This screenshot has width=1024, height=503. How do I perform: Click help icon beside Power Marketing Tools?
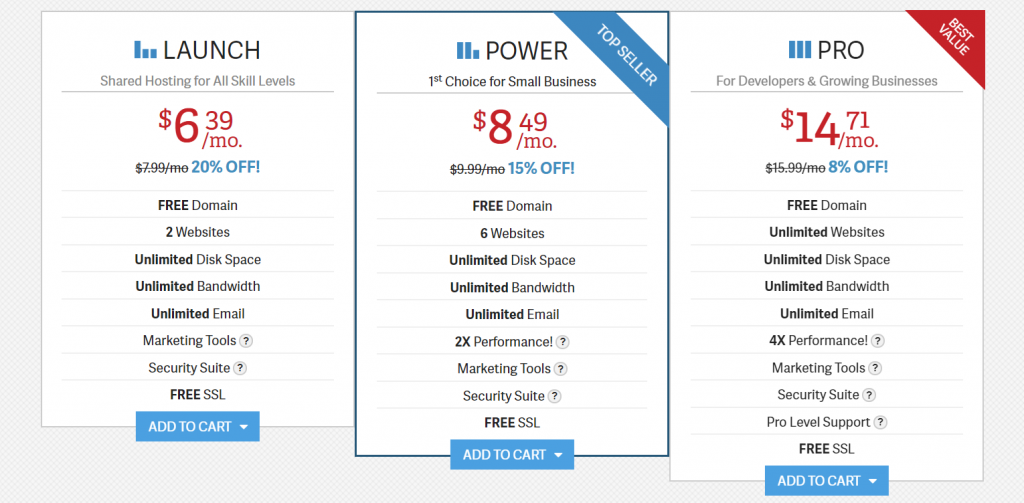click(561, 369)
